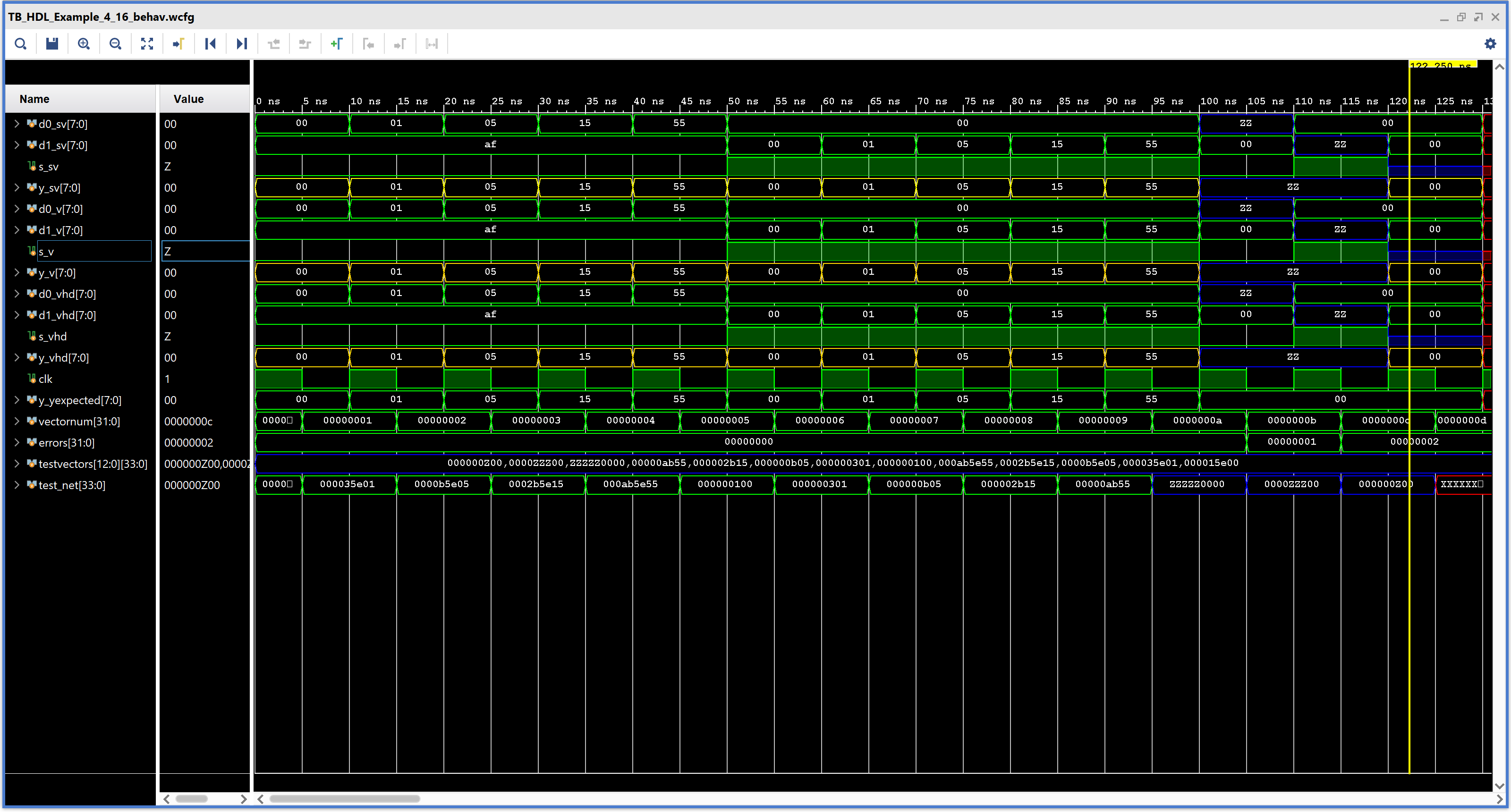Expand the y_yexpected[7:0] bus
The image size is (1511, 812).
[x=17, y=400]
